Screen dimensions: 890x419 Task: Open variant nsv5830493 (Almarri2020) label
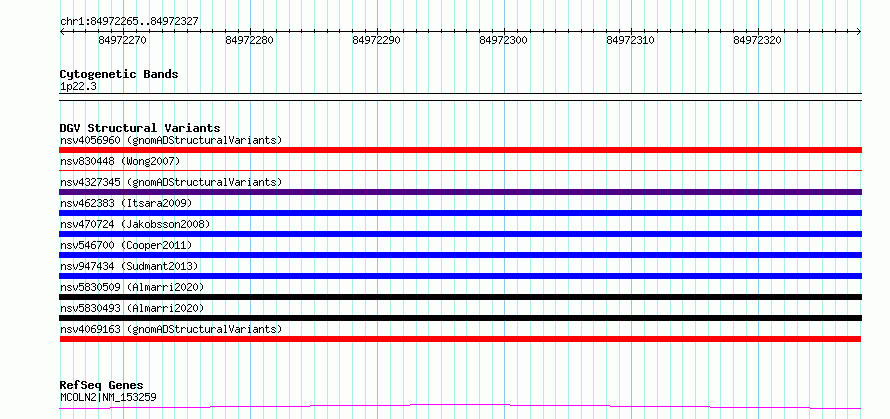click(132, 308)
